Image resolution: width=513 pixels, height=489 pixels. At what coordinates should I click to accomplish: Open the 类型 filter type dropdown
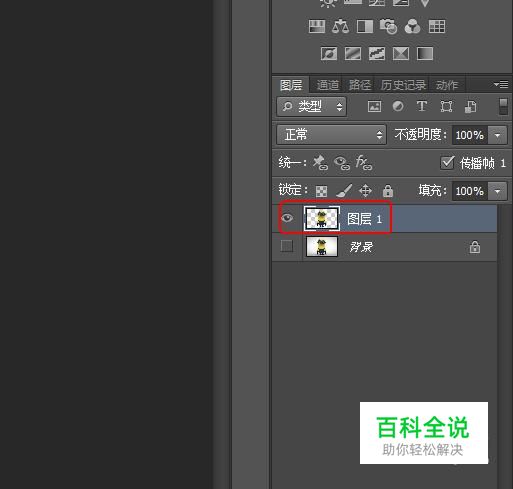point(311,107)
